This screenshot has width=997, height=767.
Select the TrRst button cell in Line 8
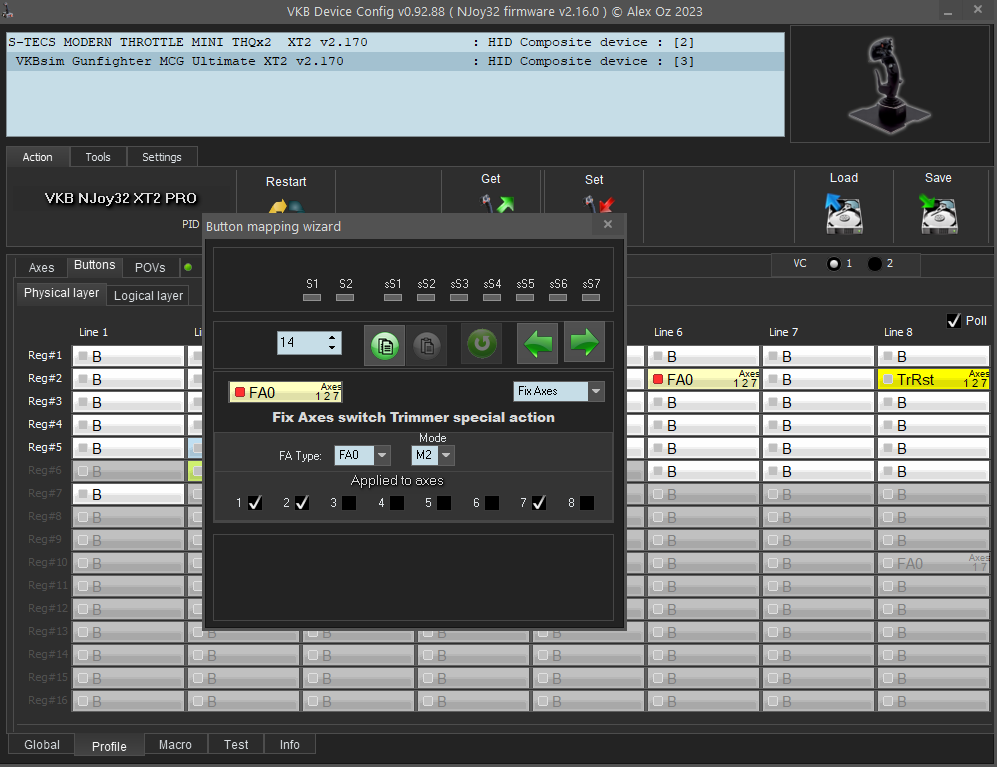tap(932, 379)
